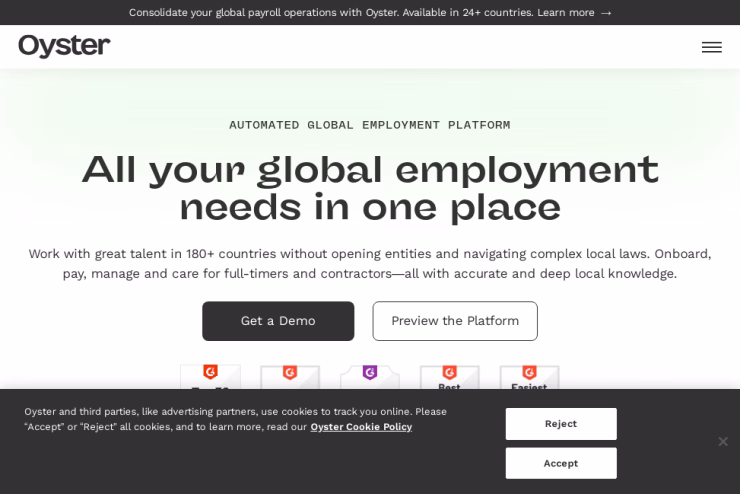
Task: Reject all cookies
Action: tap(561, 424)
